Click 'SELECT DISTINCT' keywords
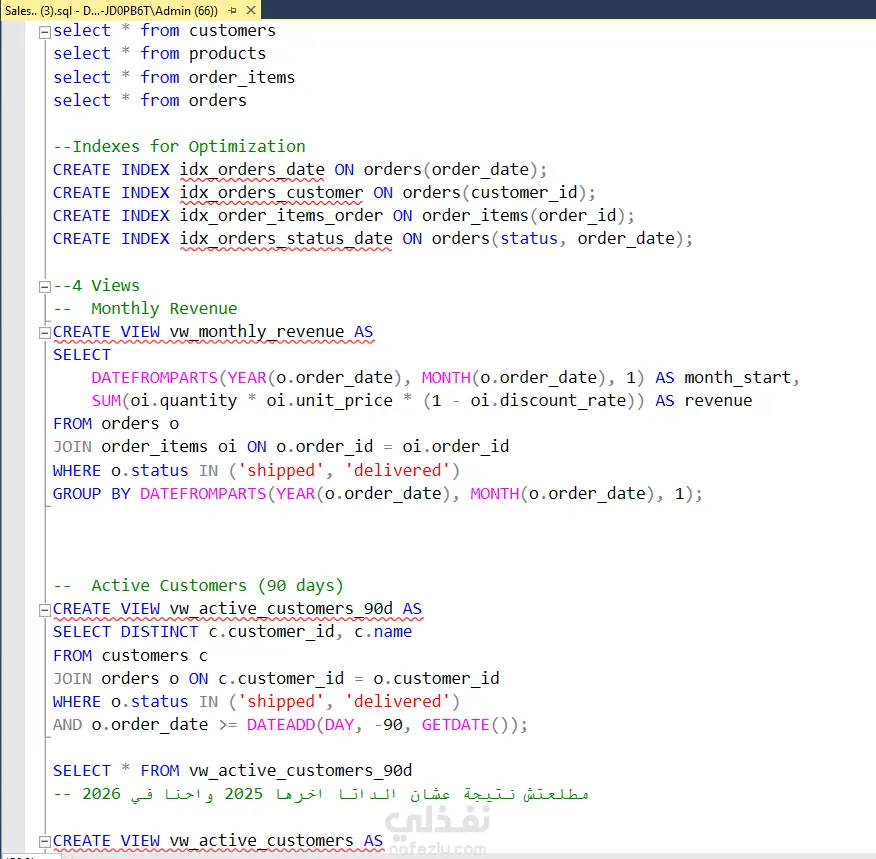876x859 pixels. tap(126, 632)
